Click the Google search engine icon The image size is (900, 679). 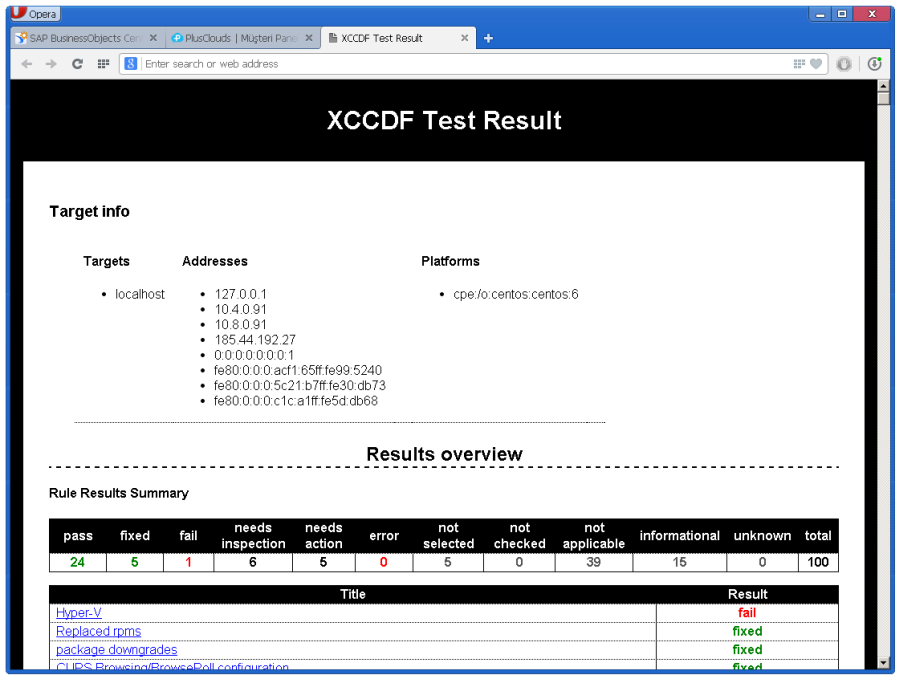(131, 64)
